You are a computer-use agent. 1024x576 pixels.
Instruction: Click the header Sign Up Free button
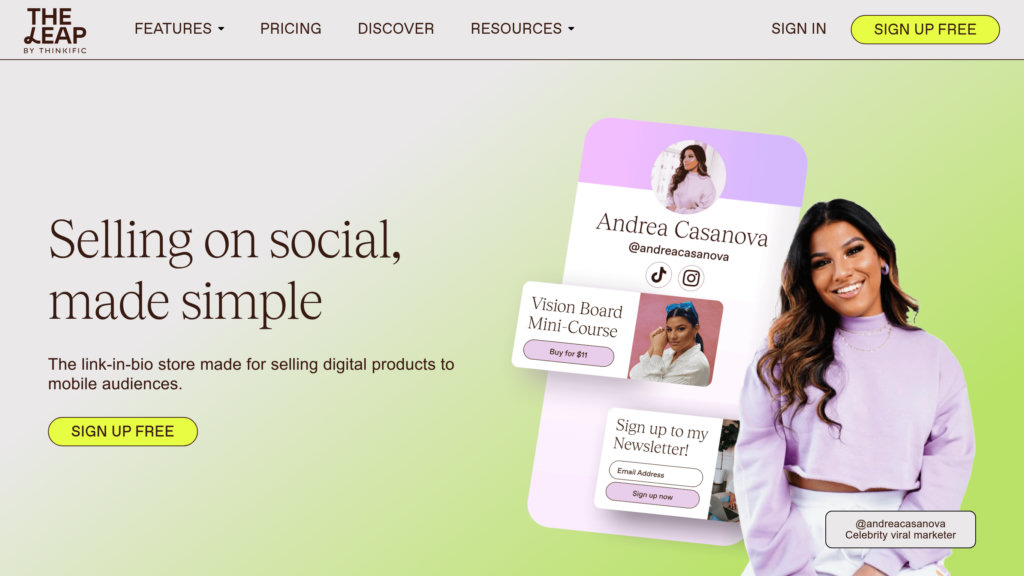(925, 29)
